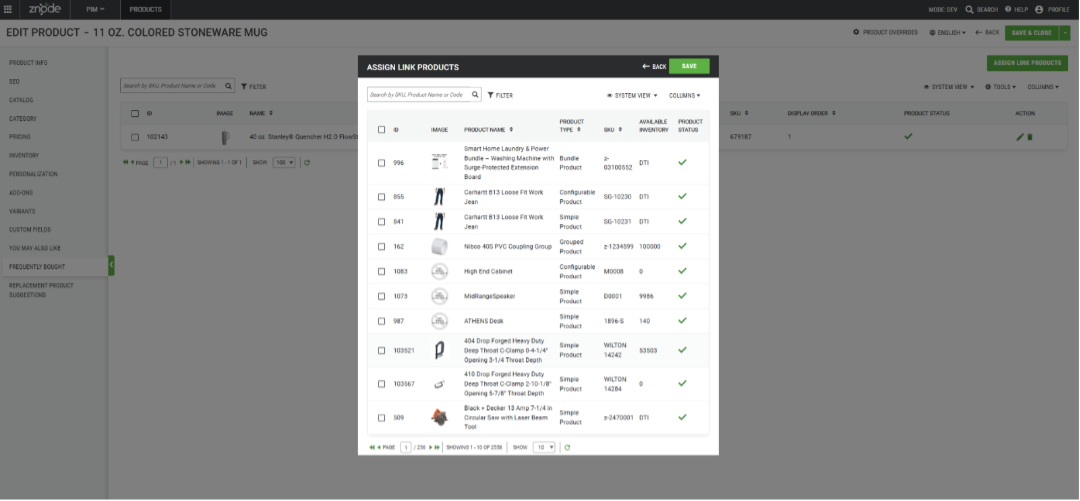Open the apps grid menu icon
The height and width of the screenshot is (501, 1080).
[8, 9]
